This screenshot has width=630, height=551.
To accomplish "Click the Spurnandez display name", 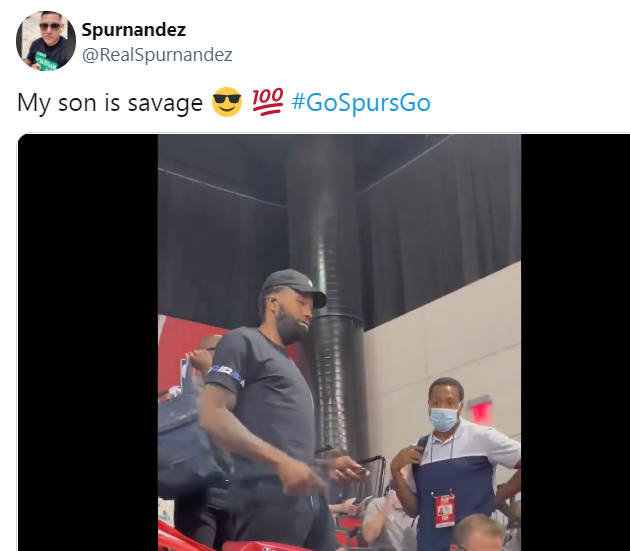I will click(x=133, y=30).
